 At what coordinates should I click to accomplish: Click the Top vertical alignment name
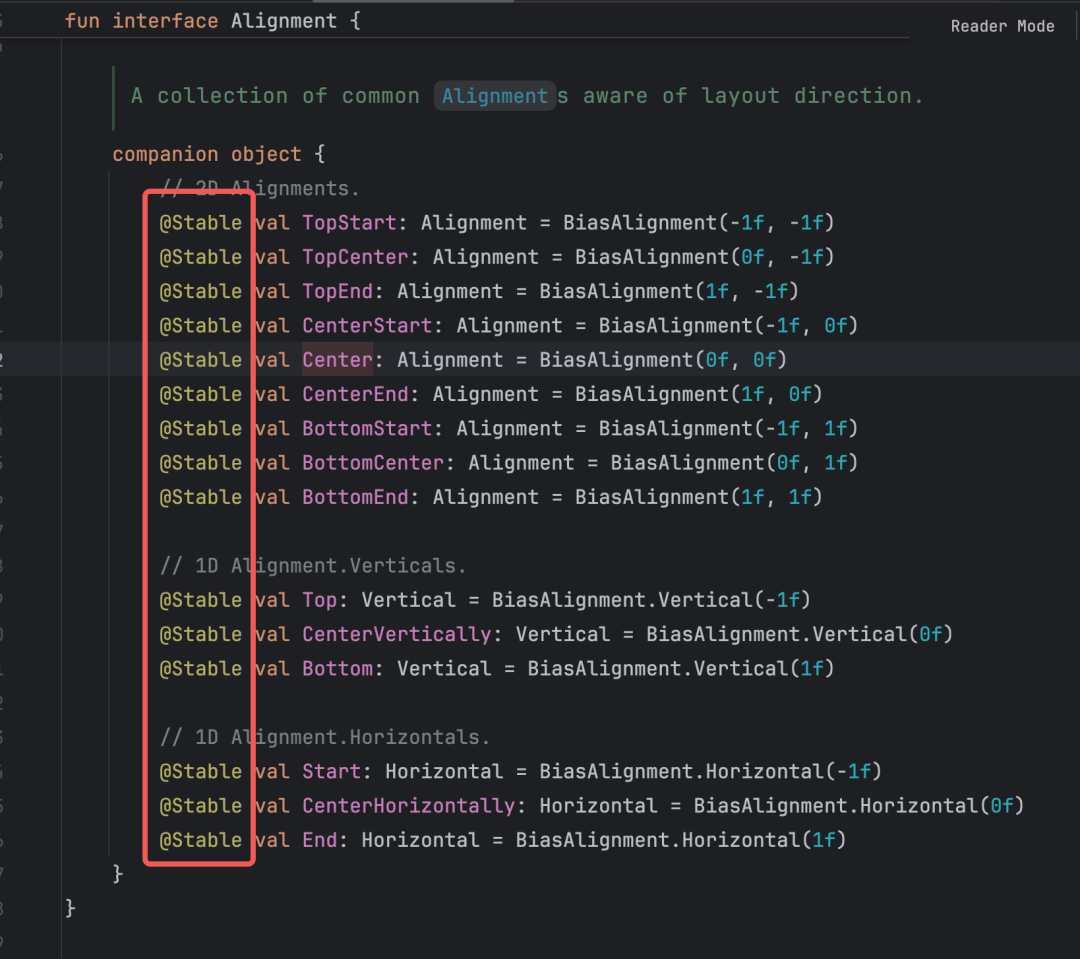(x=320, y=600)
